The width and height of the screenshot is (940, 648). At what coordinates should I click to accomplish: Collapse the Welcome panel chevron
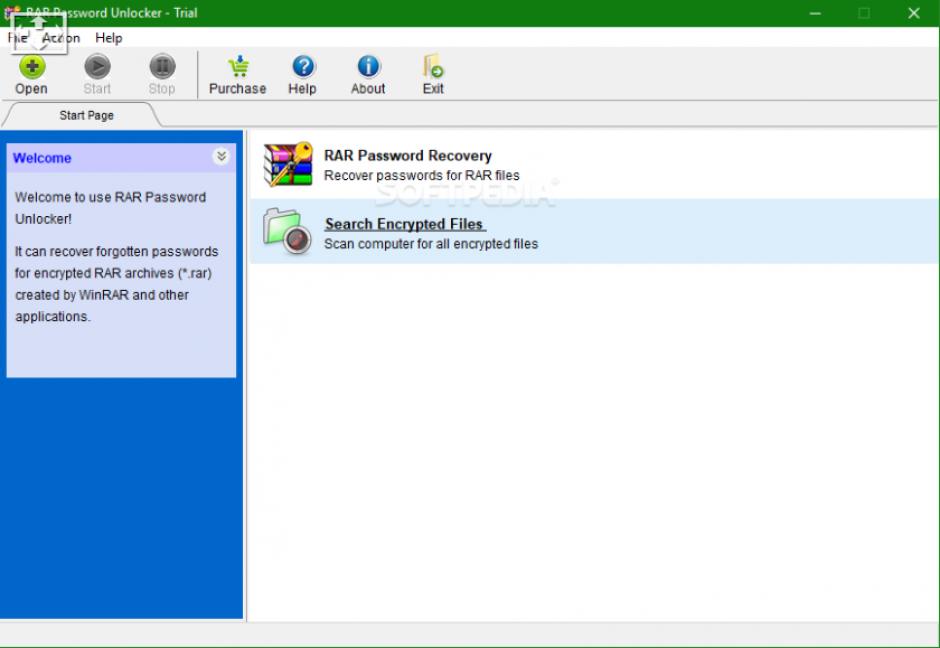(x=221, y=156)
